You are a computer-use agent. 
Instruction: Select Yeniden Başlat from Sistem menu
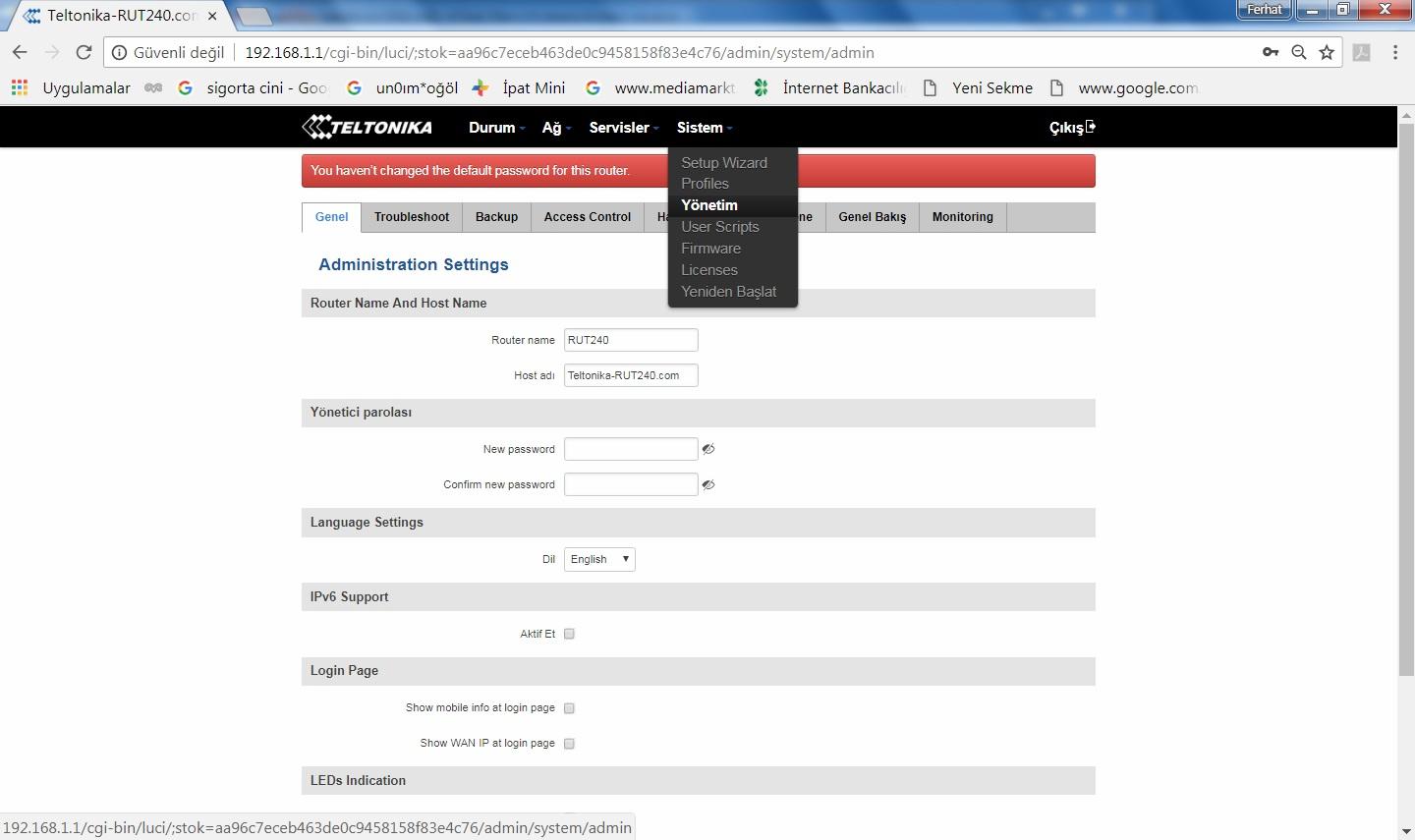[728, 291]
